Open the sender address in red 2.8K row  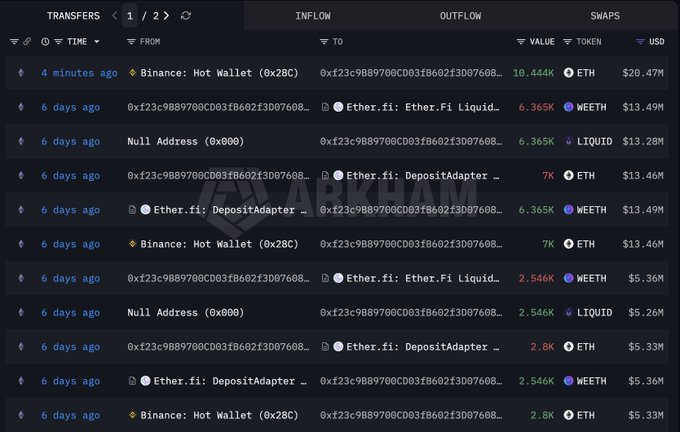[218, 347]
